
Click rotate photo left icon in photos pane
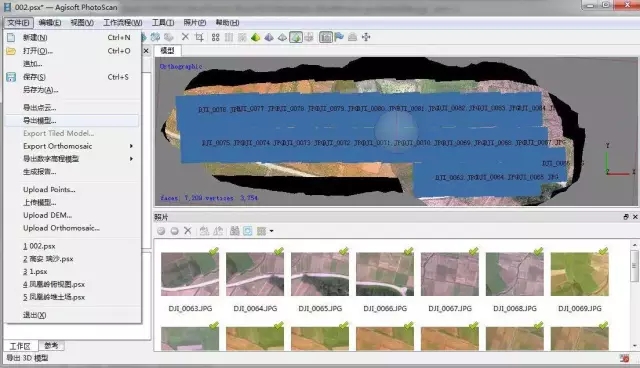(204, 231)
